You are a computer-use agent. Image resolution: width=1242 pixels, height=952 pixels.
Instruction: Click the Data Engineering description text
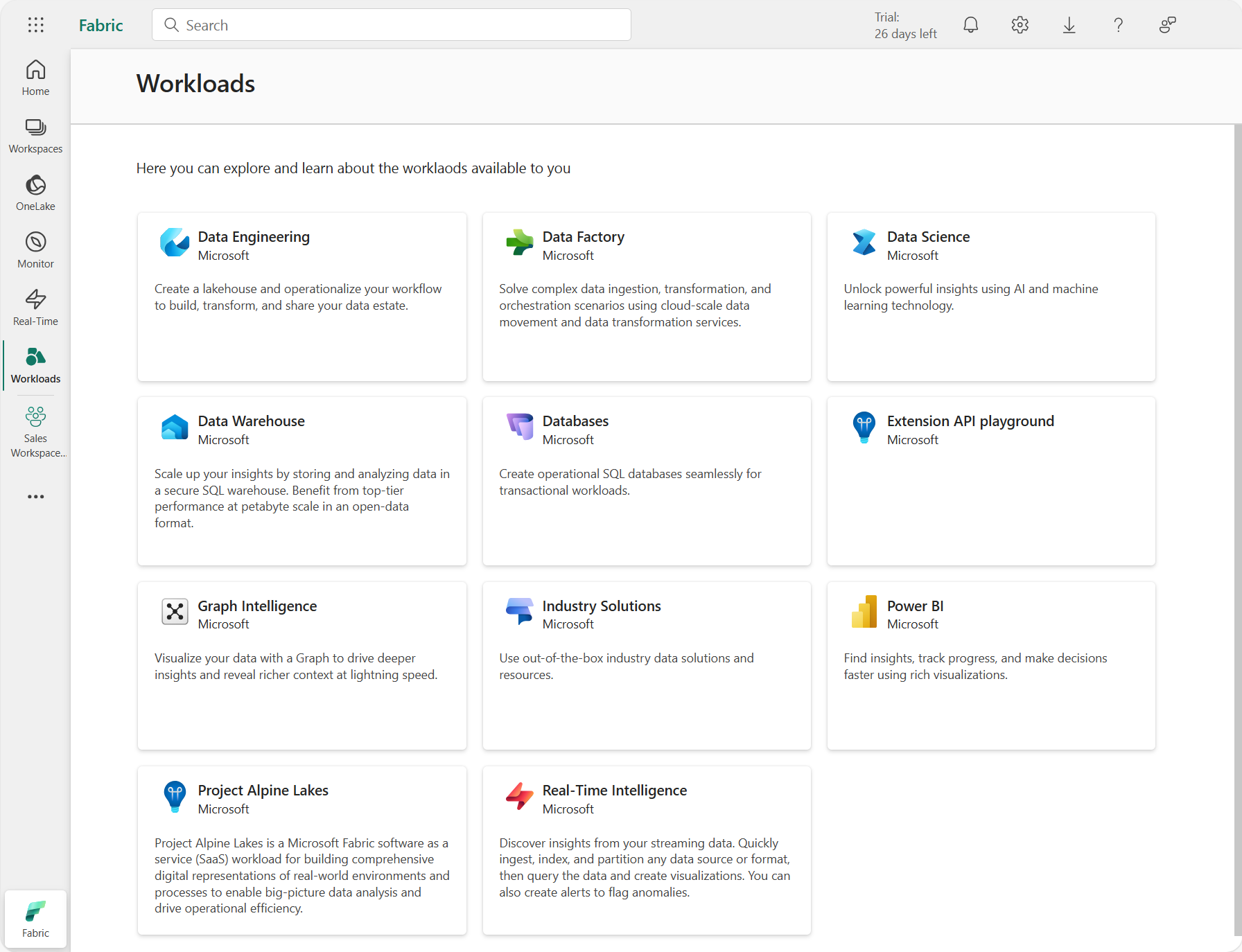pyautogui.click(x=298, y=297)
